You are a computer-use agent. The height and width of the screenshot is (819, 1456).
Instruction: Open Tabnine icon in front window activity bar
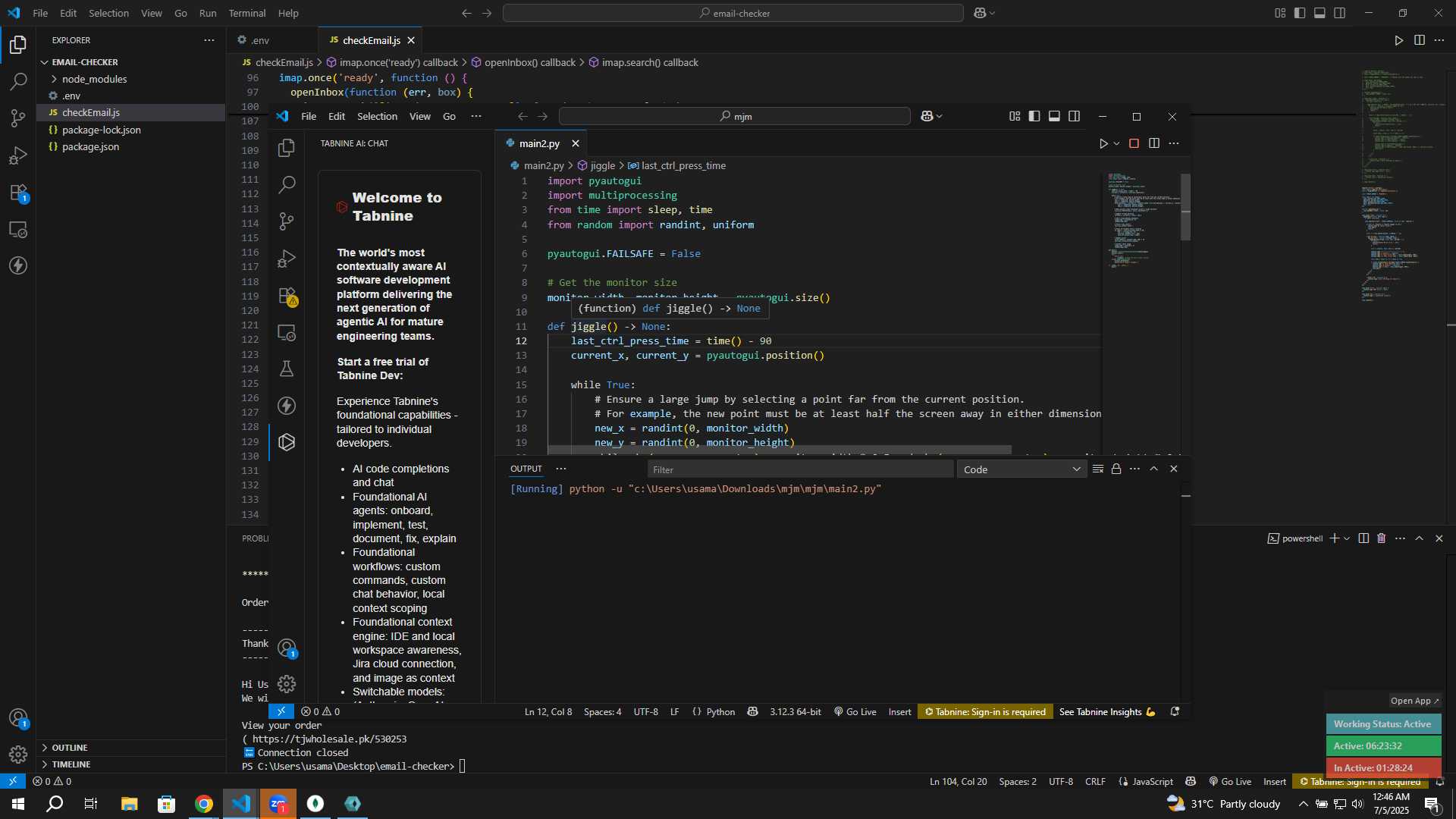click(x=287, y=442)
